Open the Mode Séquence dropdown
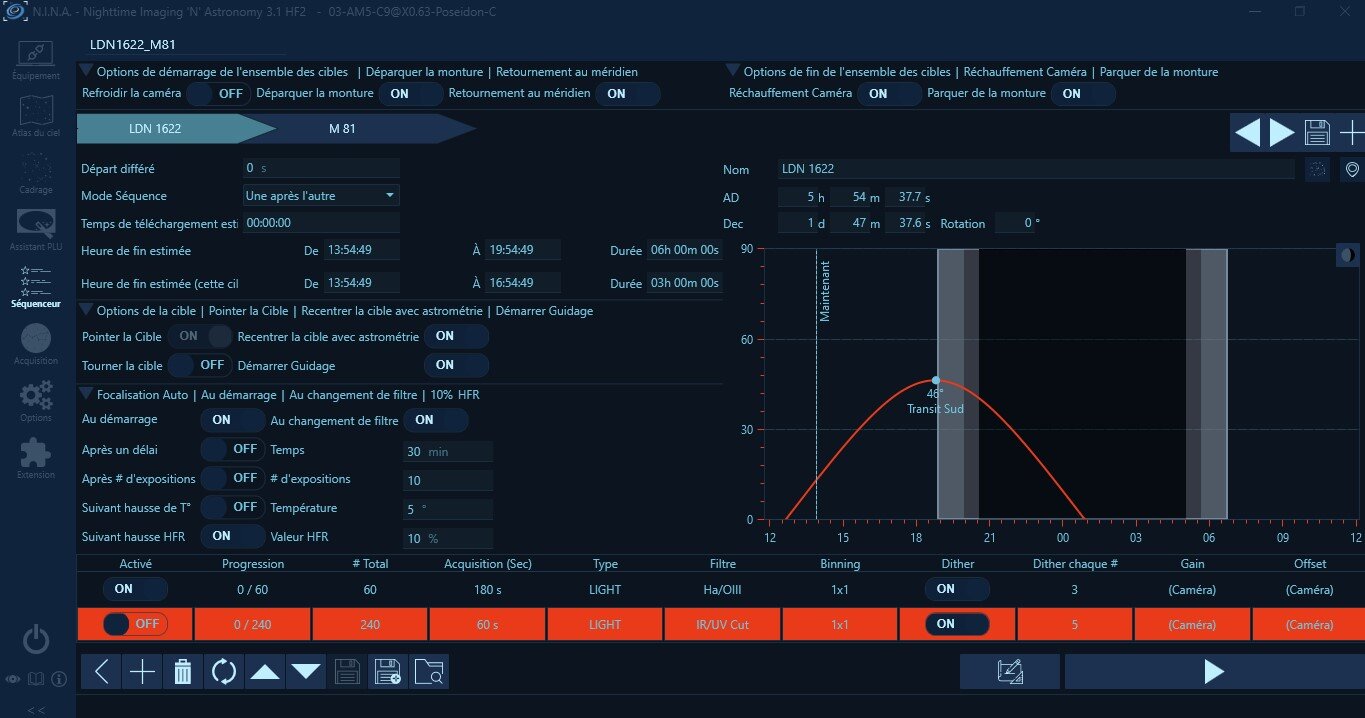Image resolution: width=1365 pixels, height=718 pixels. click(321, 196)
